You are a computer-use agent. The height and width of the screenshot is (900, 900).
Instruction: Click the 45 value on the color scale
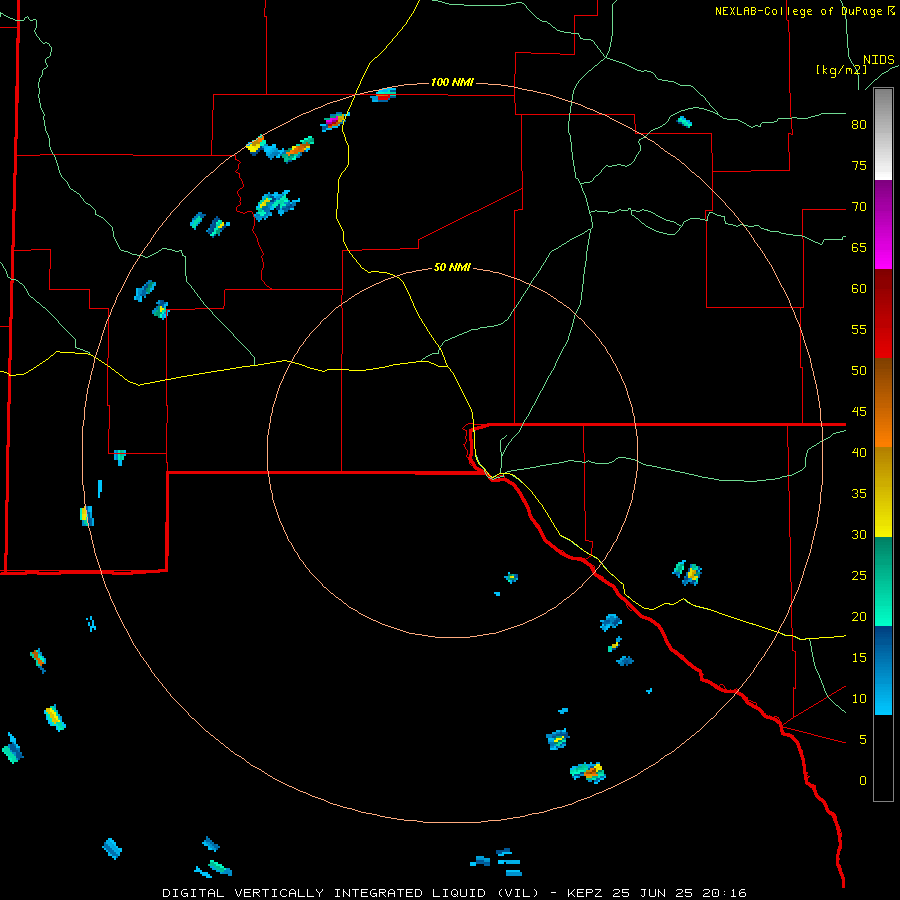pos(859,412)
